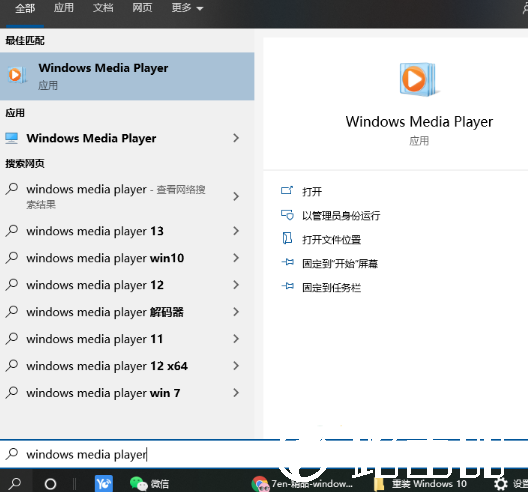Click the magnifier icon in the search box
The image size is (528, 492).
tap(12, 454)
